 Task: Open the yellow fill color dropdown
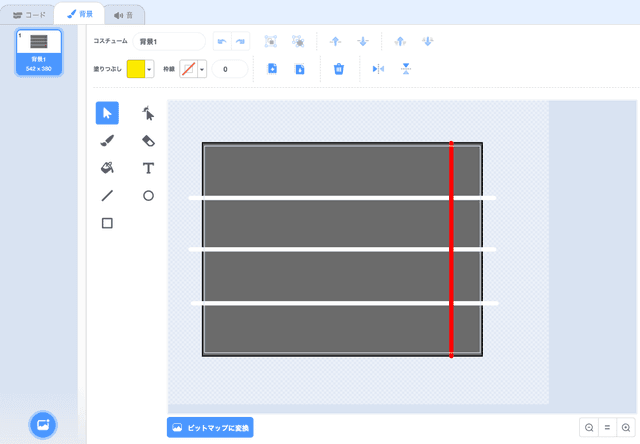tap(150, 69)
